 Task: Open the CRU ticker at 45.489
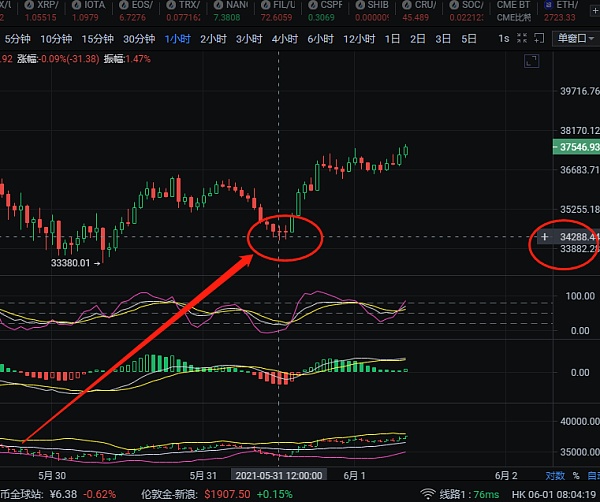pyautogui.click(x=419, y=11)
